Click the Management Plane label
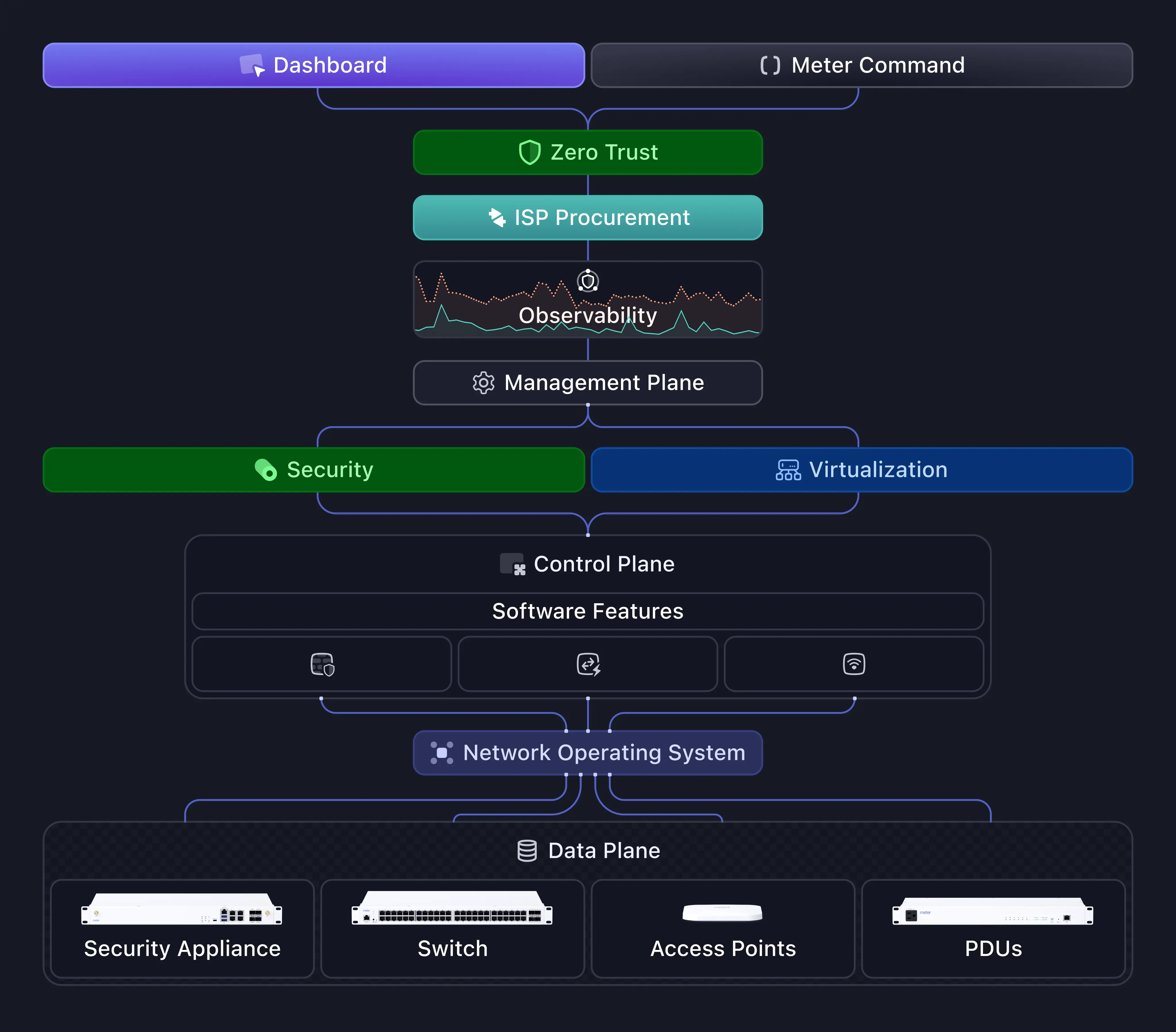 604,383
